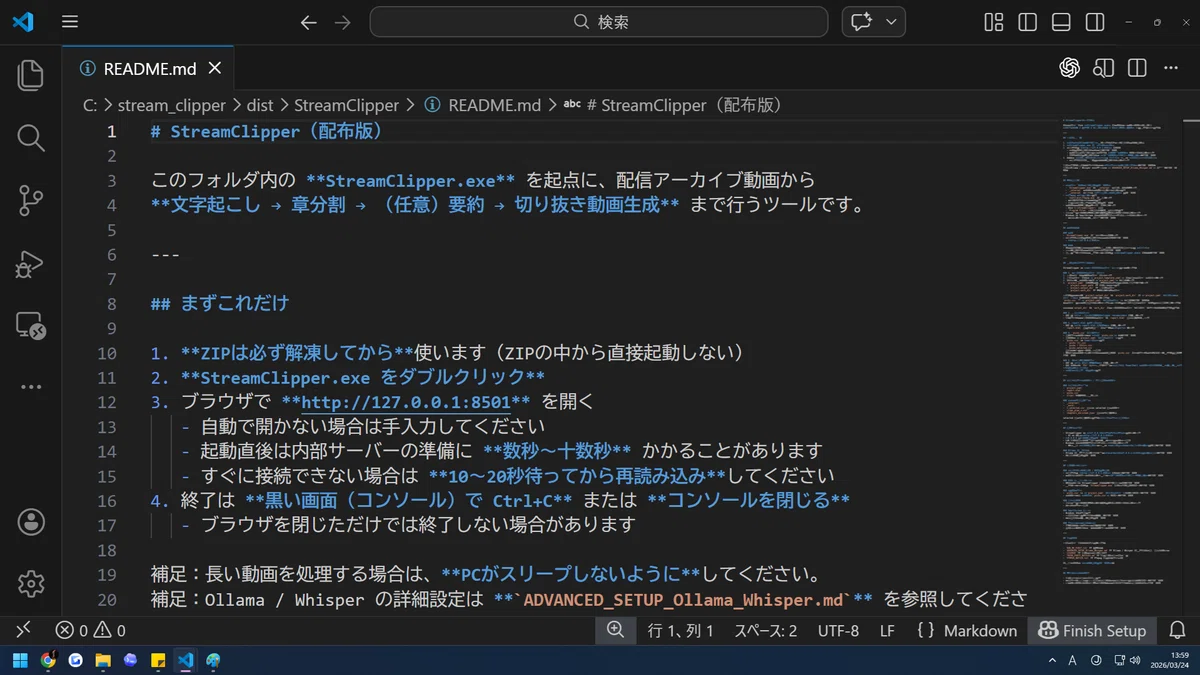The height and width of the screenshot is (675, 1200).
Task: Toggle the bottom panel visibility
Action: point(1061,22)
